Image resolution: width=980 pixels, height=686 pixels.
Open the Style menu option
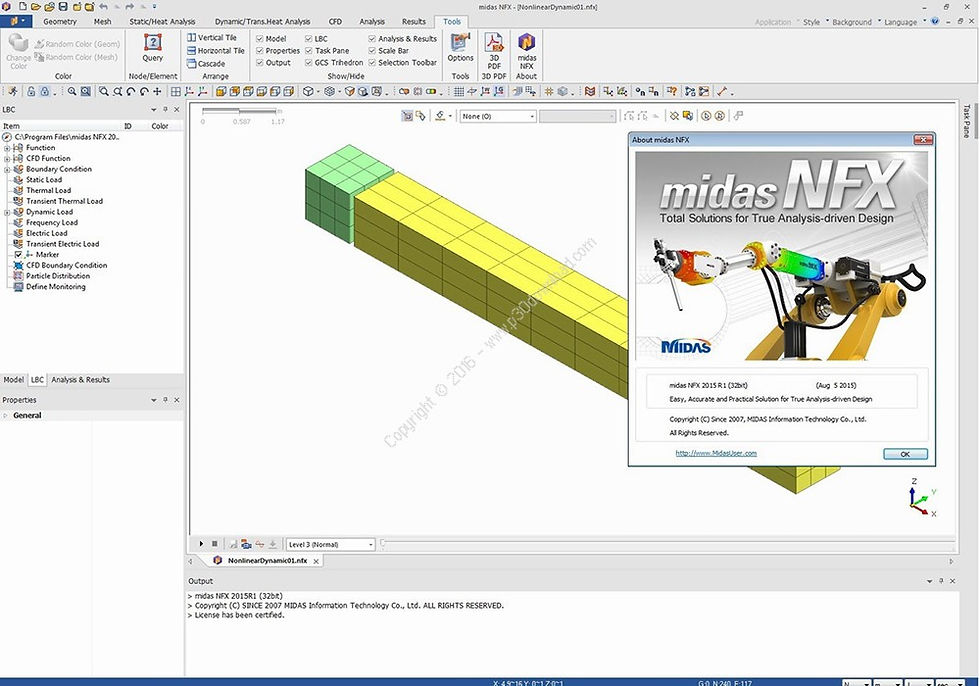[x=811, y=22]
